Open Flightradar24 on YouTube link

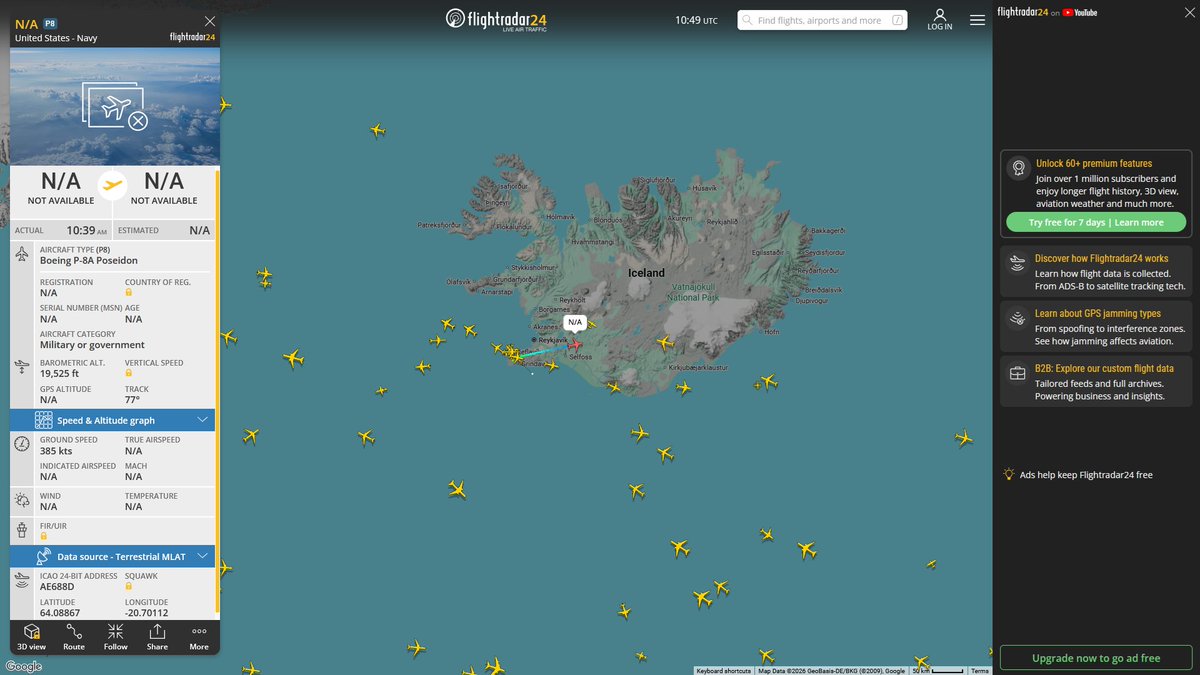pos(1047,12)
